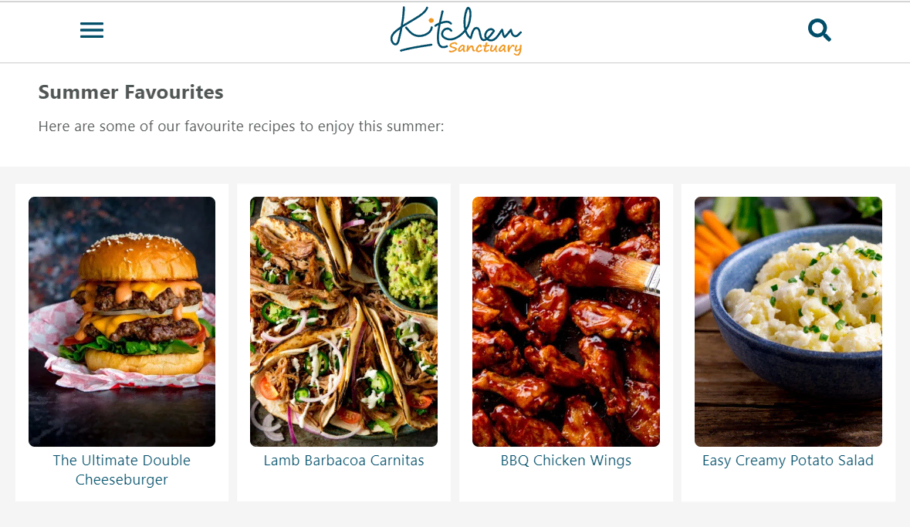The image size is (910, 527).
Task: Click the orange Sanctuary word in logo
Action: [485, 48]
